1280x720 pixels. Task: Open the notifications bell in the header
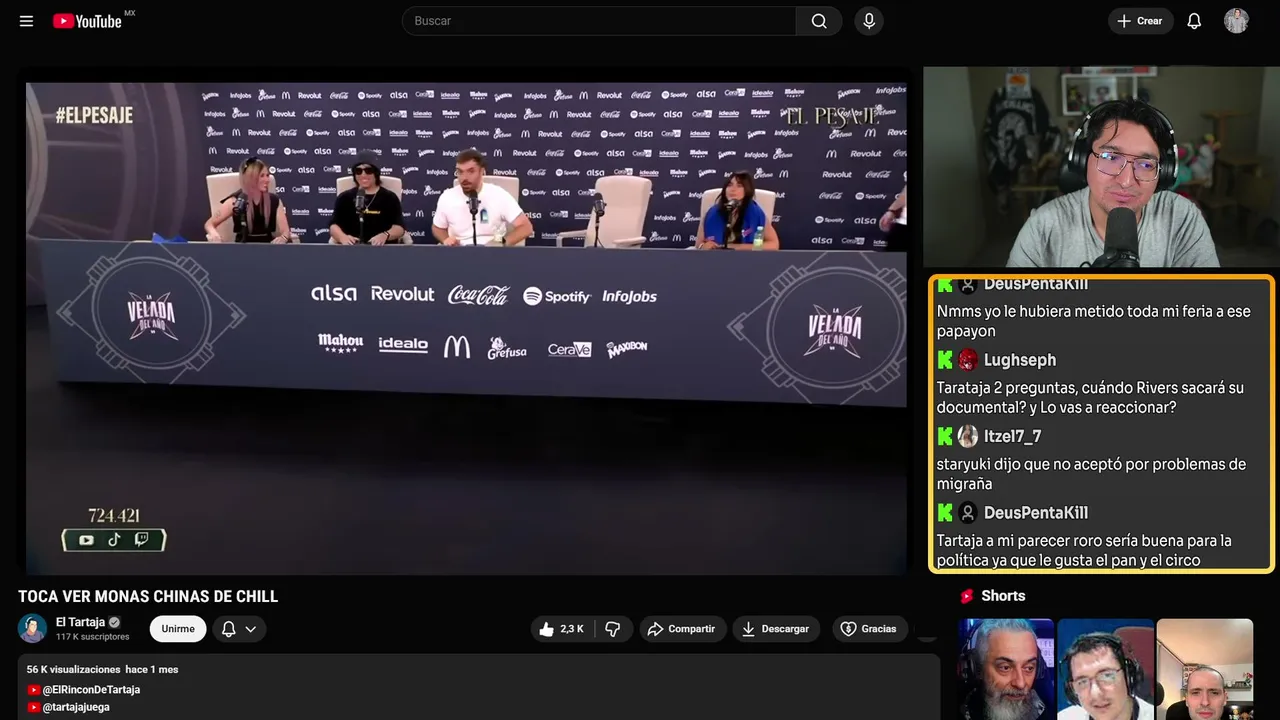(1194, 21)
